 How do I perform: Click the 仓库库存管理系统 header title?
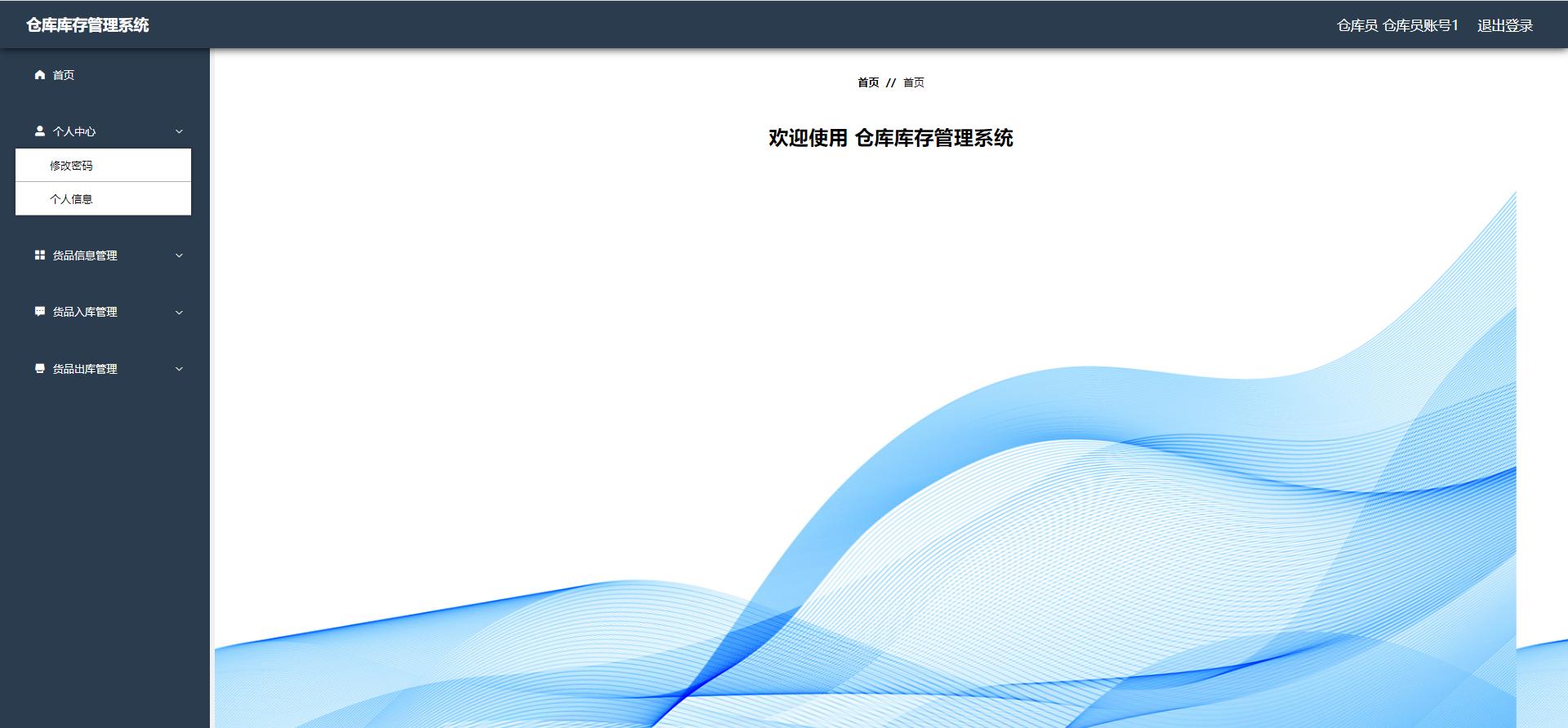(x=87, y=25)
